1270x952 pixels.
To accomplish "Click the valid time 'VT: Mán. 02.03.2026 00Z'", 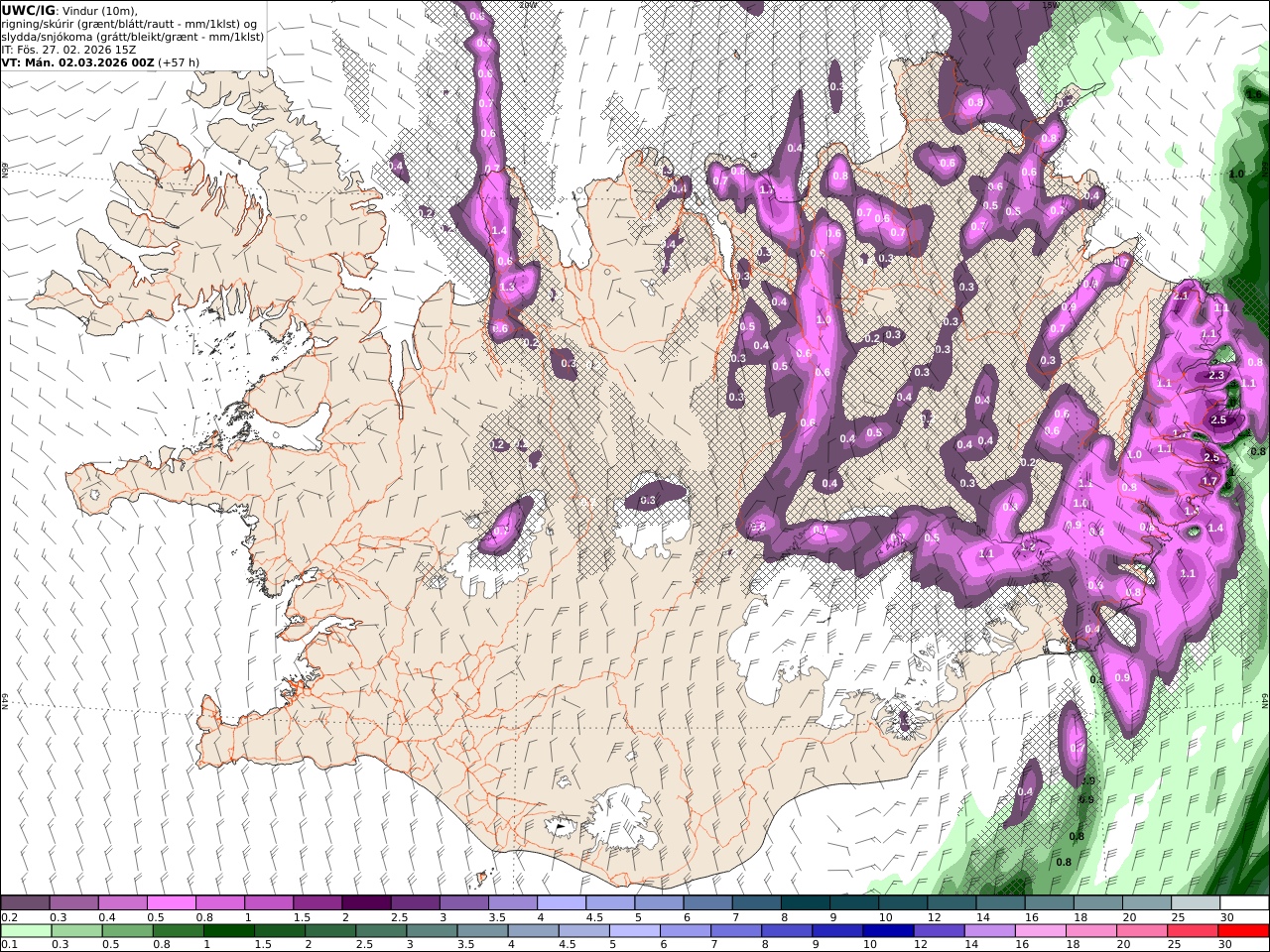I will coord(77,62).
